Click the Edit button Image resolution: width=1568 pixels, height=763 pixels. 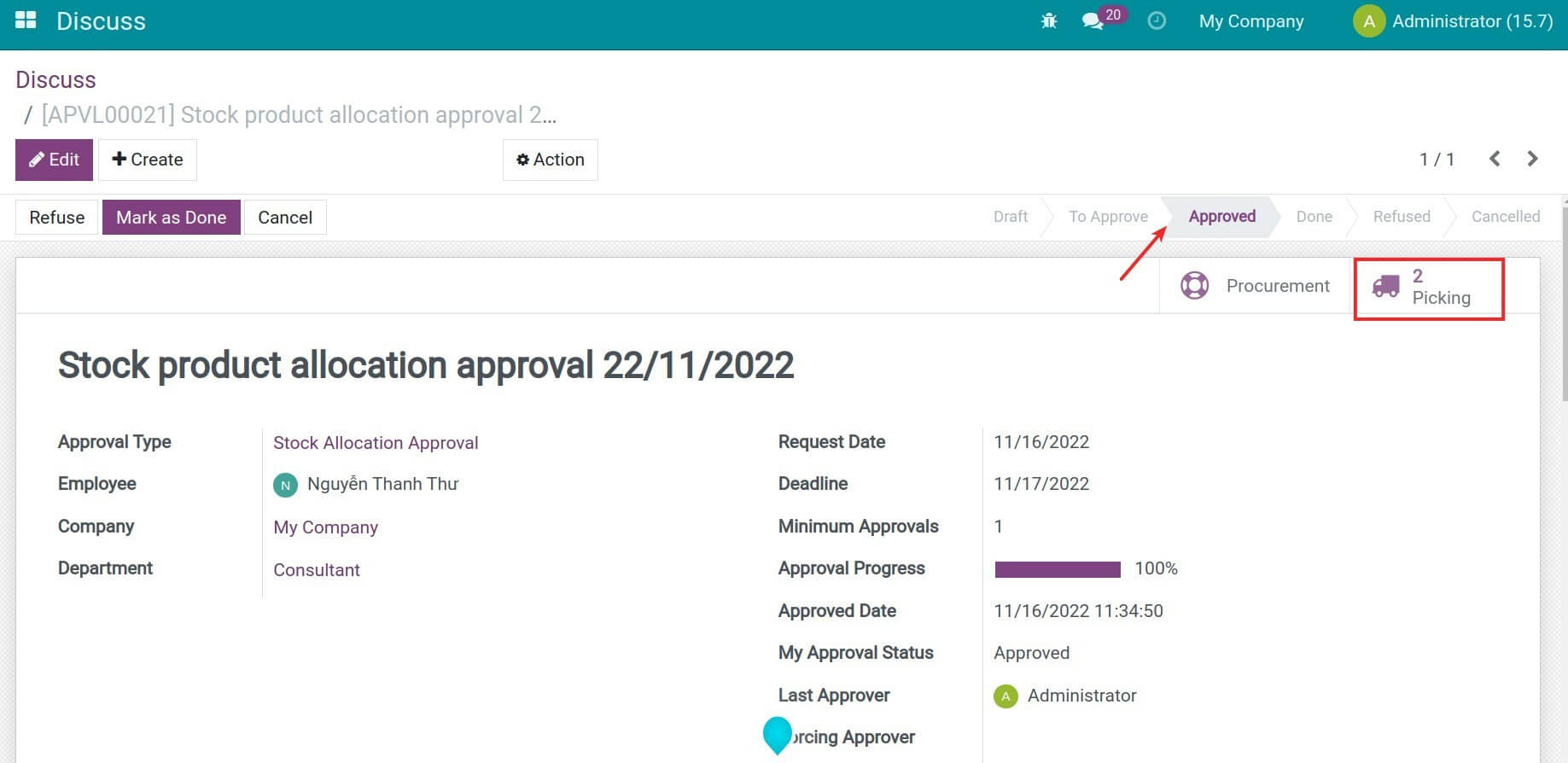tap(54, 160)
